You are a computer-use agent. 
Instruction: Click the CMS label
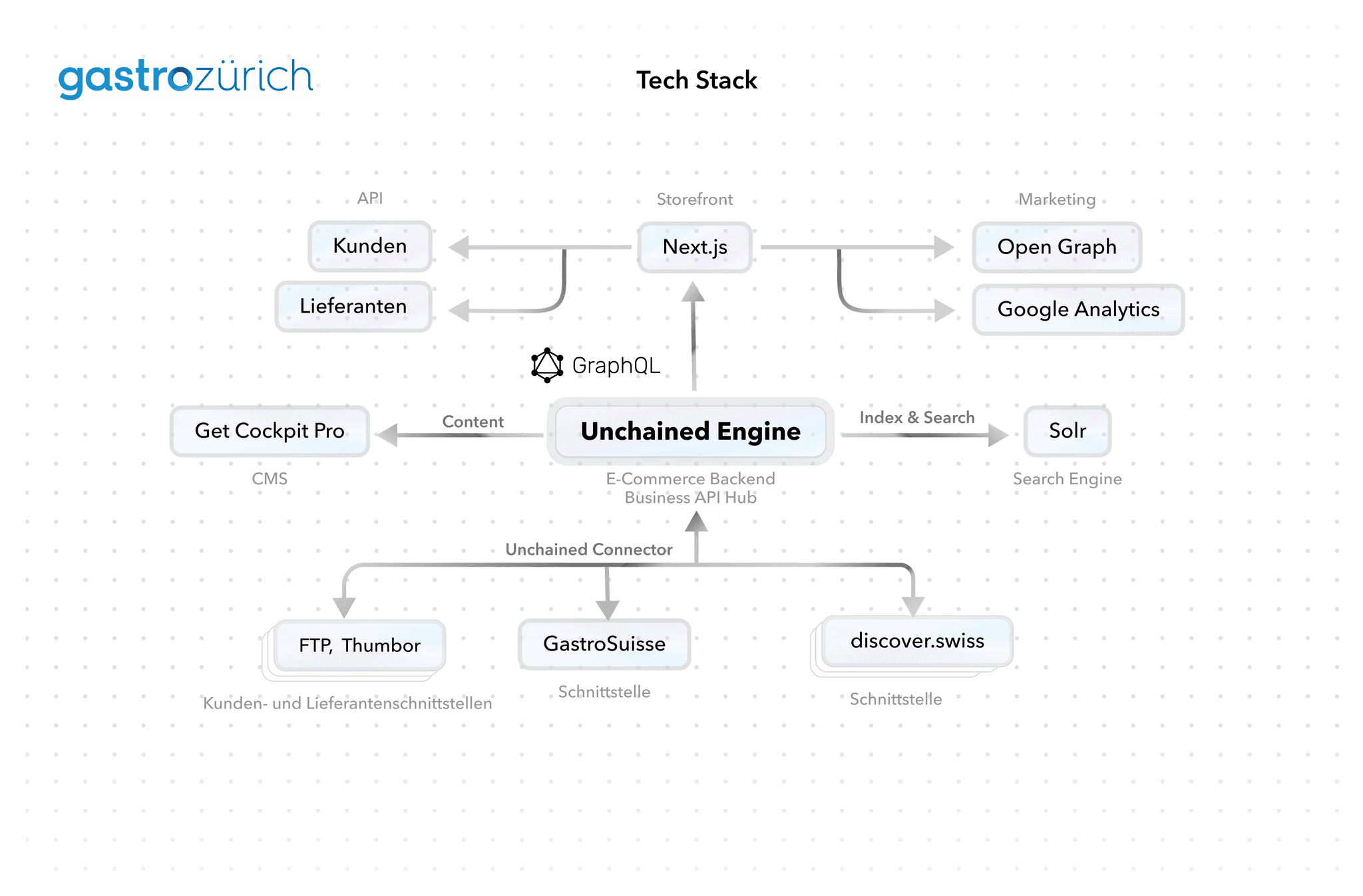point(270,479)
